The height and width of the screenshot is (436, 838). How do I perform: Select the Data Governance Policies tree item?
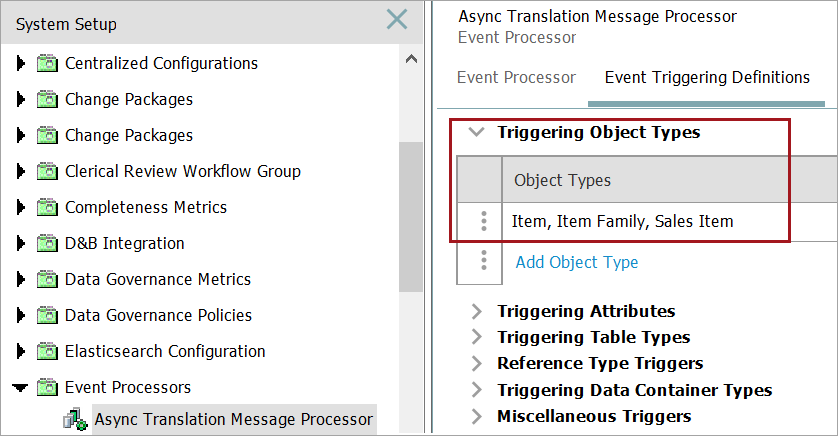click(158, 316)
